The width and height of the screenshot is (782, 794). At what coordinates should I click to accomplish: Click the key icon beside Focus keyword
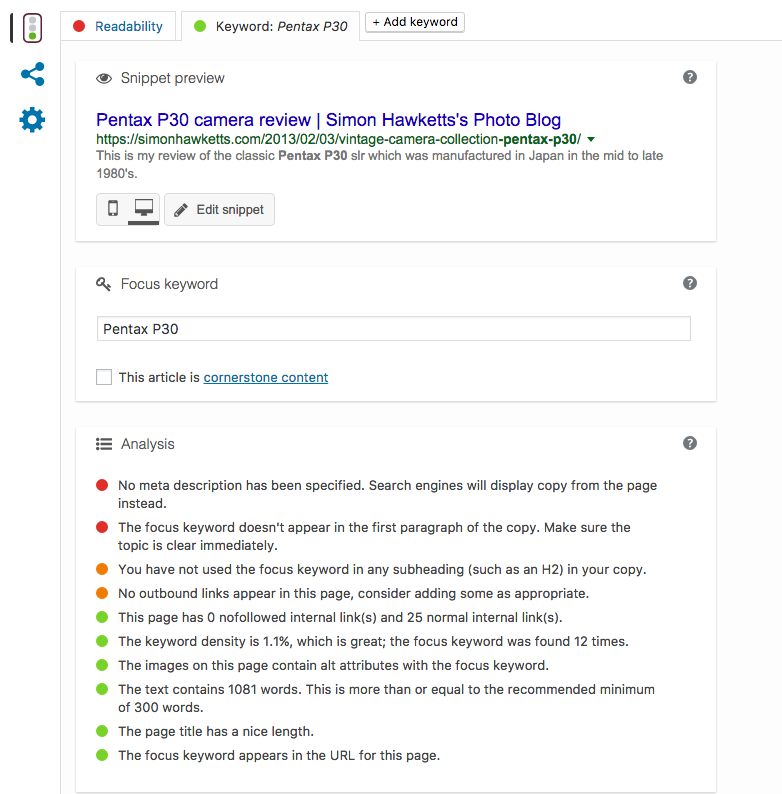pyautogui.click(x=103, y=284)
